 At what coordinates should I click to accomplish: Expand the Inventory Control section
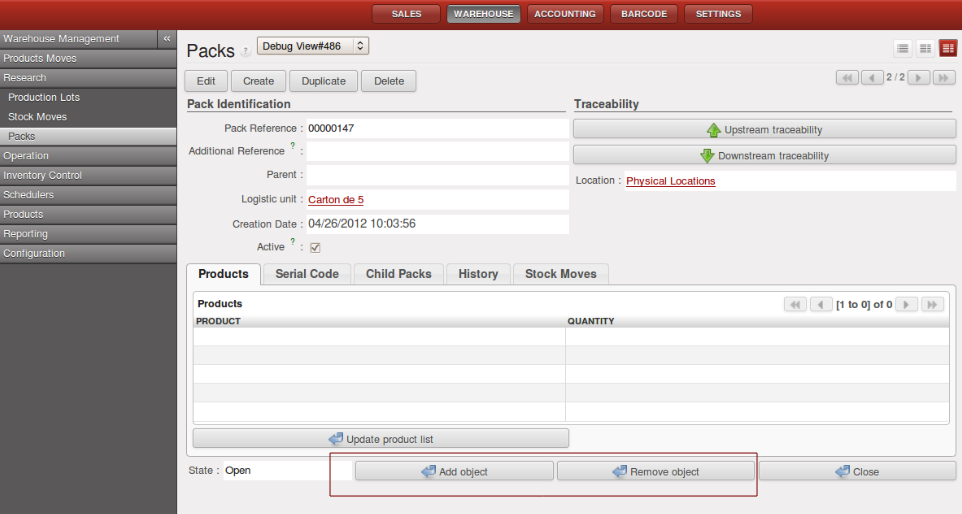click(42, 175)
